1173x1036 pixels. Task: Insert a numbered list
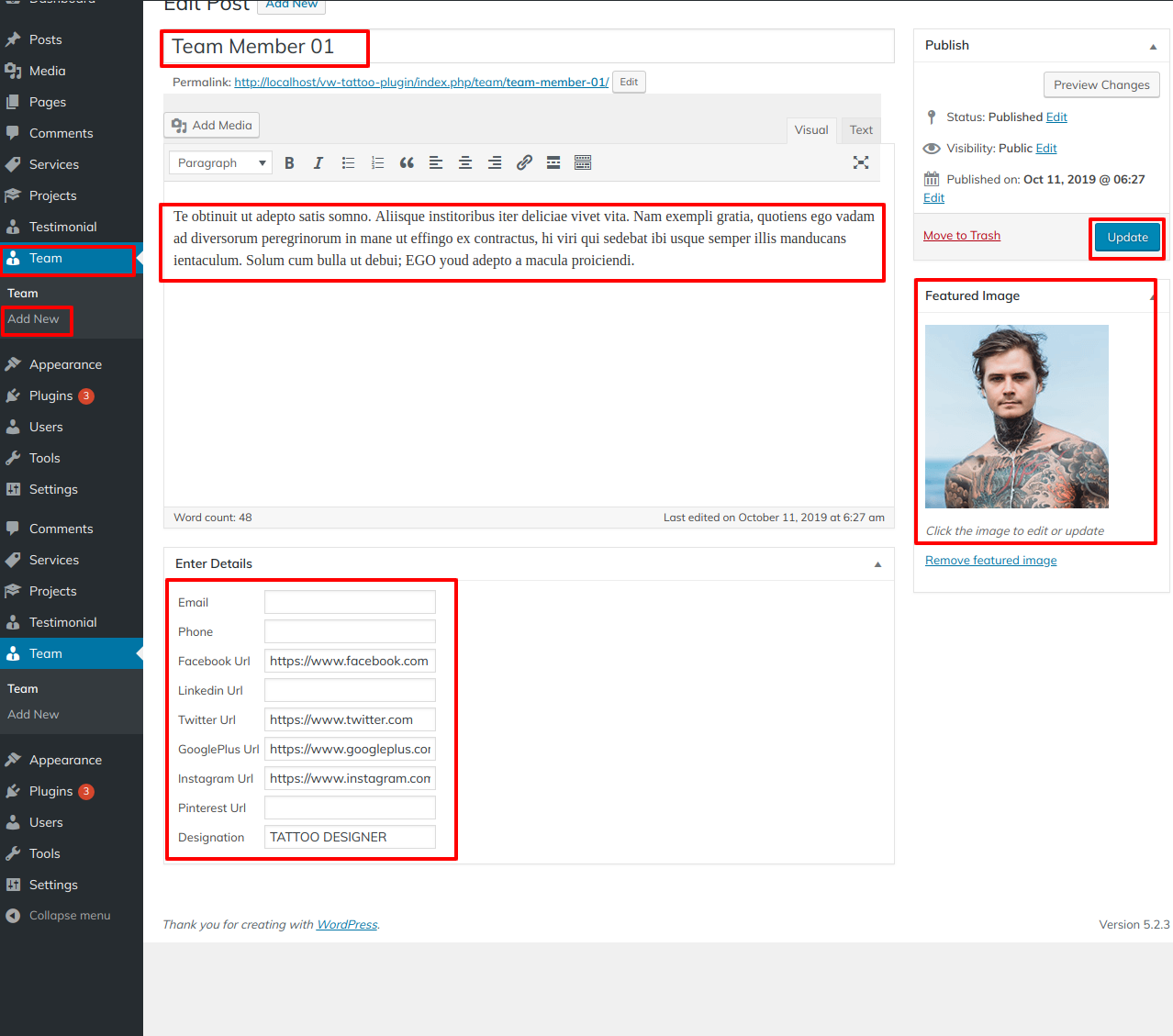click(377, 163)
